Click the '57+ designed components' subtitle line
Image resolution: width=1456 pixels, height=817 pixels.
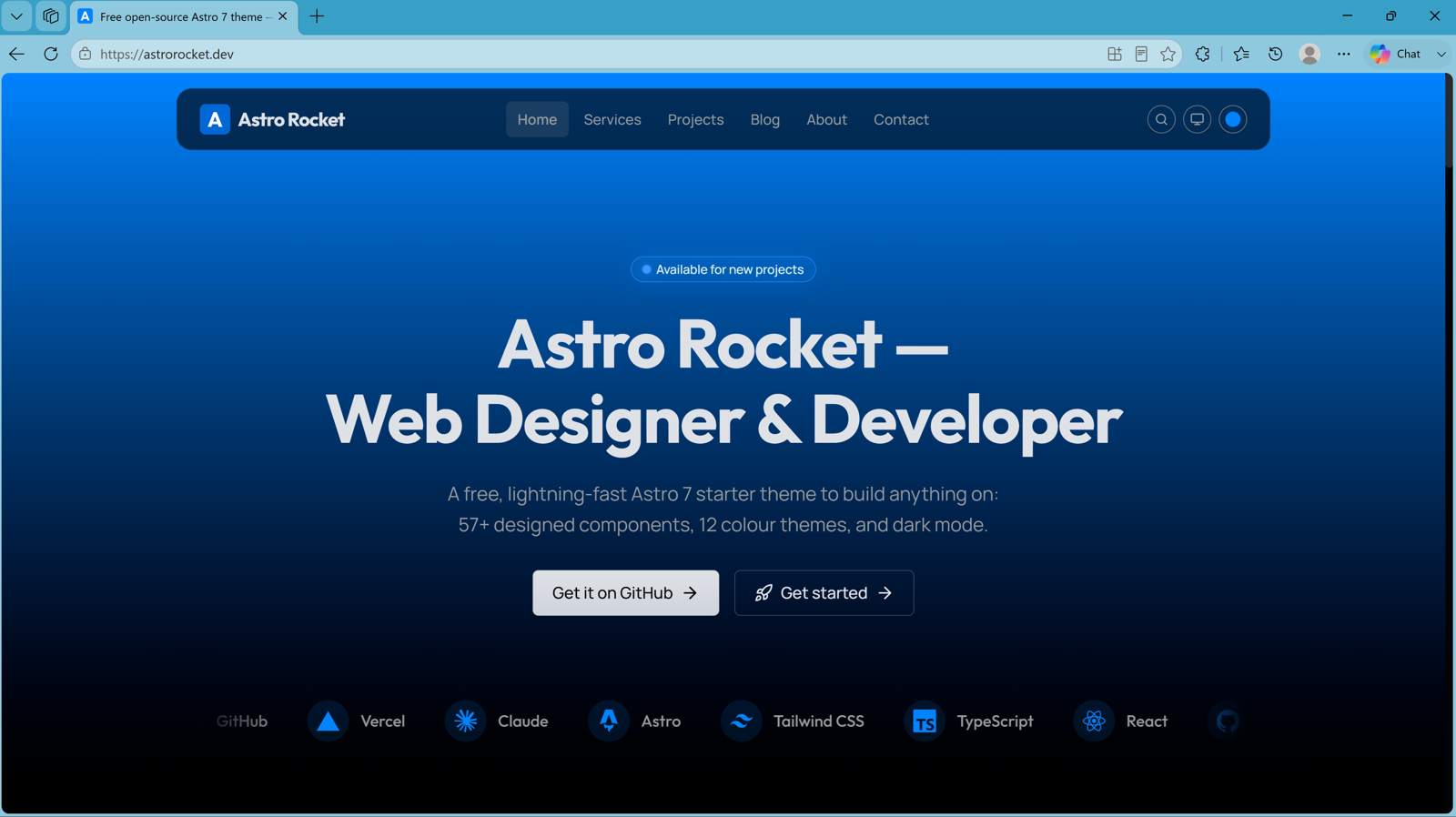tap(723, 525)
